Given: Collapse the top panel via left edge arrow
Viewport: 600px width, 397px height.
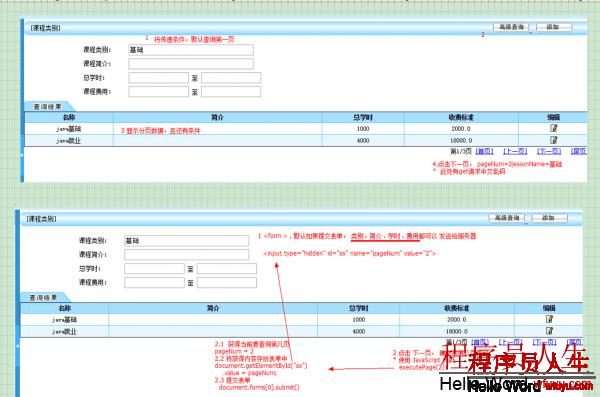Looking at the screenshot, I should pos(22,155).
